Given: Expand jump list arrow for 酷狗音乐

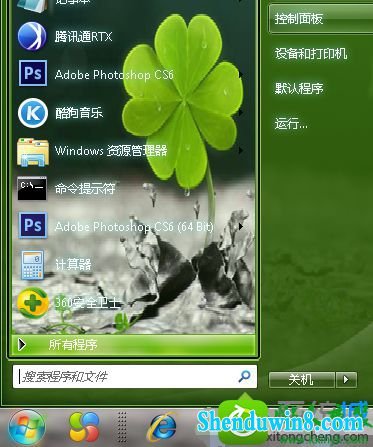Looking at the screenshot, I should [240, 112].
